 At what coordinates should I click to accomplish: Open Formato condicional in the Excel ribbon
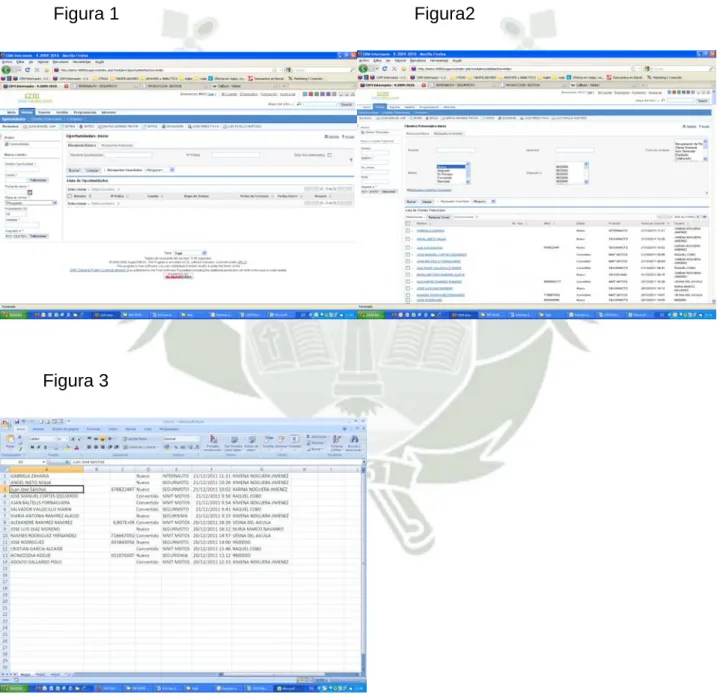coord(213,443)
